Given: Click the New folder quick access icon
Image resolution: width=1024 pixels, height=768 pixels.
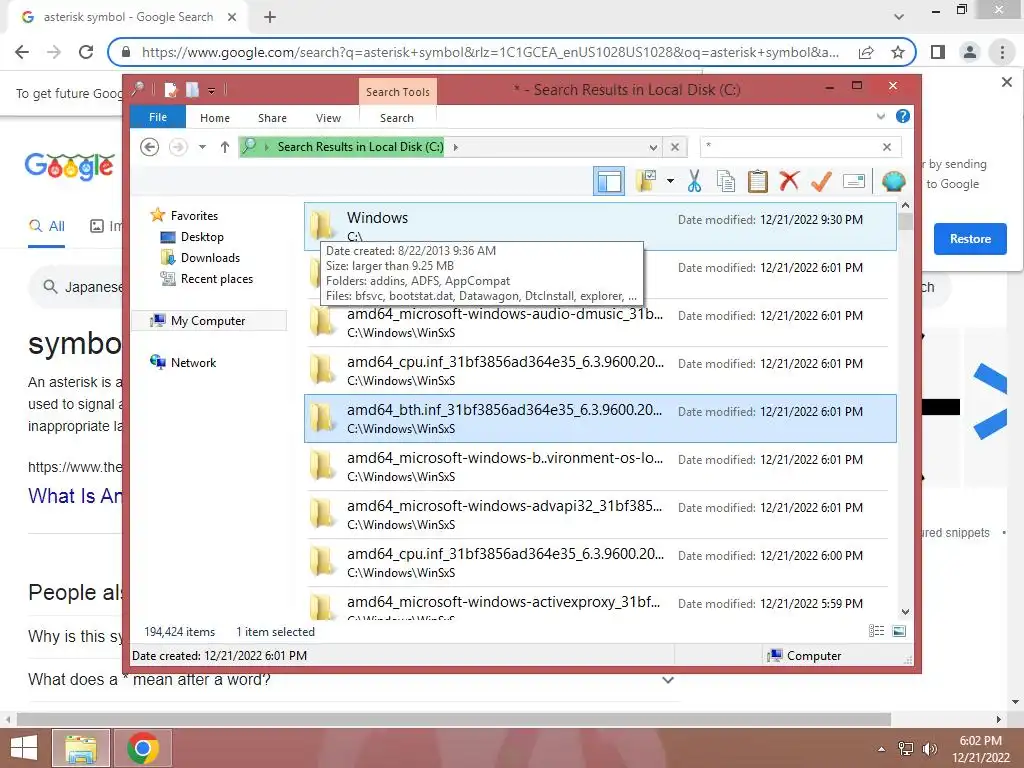Looking at the screenshot, I should (192, 89).
